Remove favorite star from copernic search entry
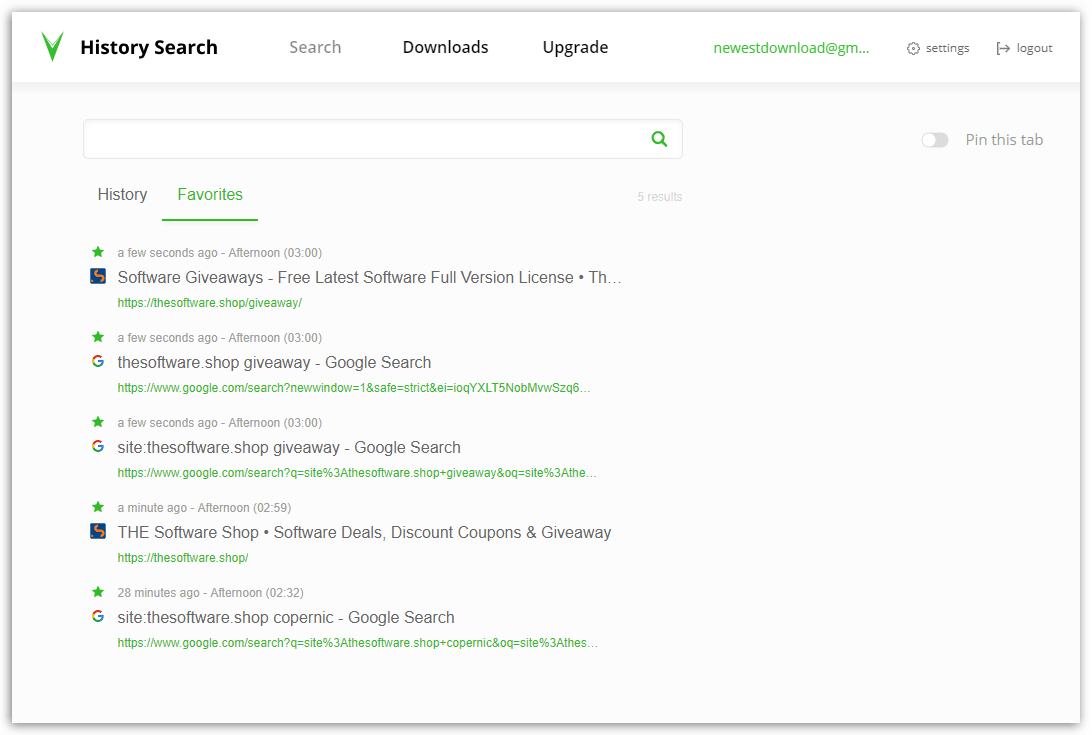The height and width of the screenshot is (735, 1092). pos(98,592)
